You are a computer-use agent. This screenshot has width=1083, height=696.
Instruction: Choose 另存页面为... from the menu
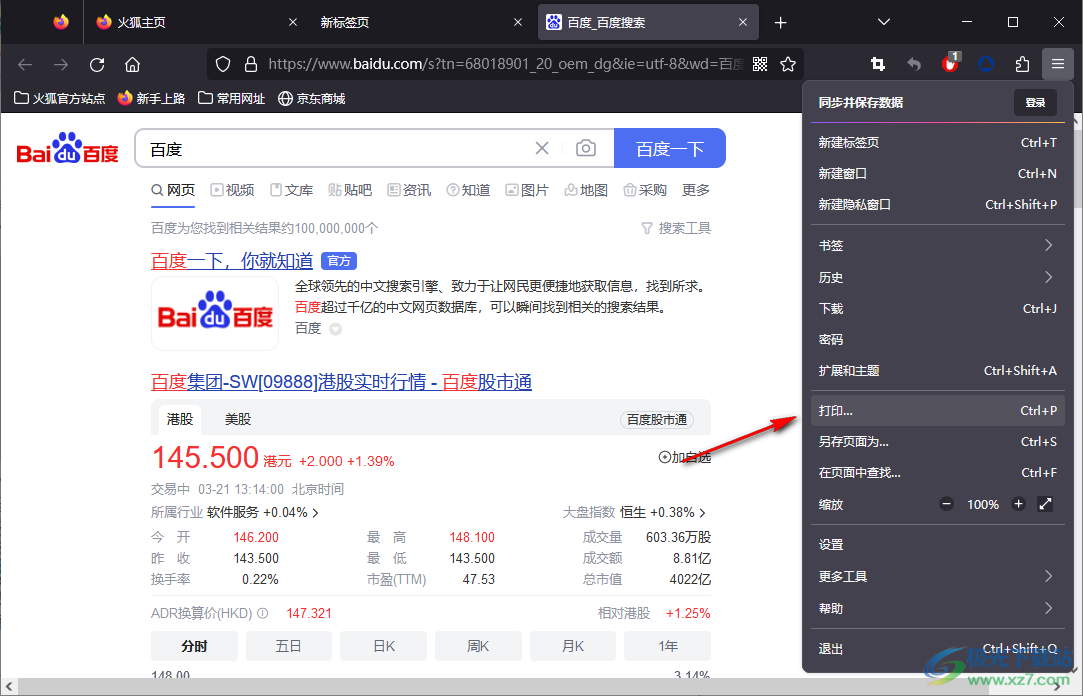coord(937,441)
